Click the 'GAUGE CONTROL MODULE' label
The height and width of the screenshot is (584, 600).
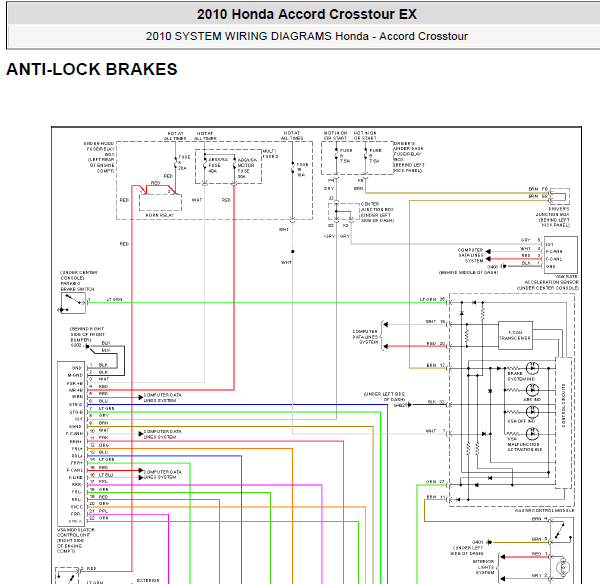click(545, 511)
